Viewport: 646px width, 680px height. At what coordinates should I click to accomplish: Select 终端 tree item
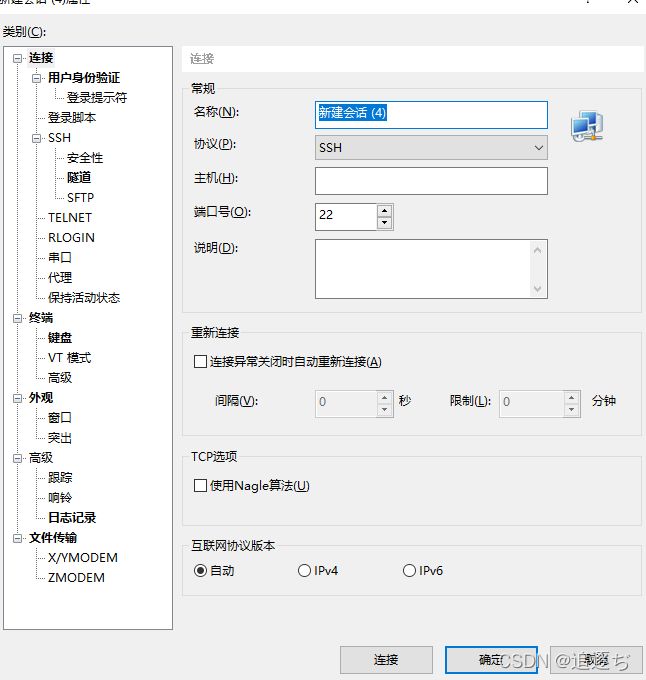pos(41,317)
